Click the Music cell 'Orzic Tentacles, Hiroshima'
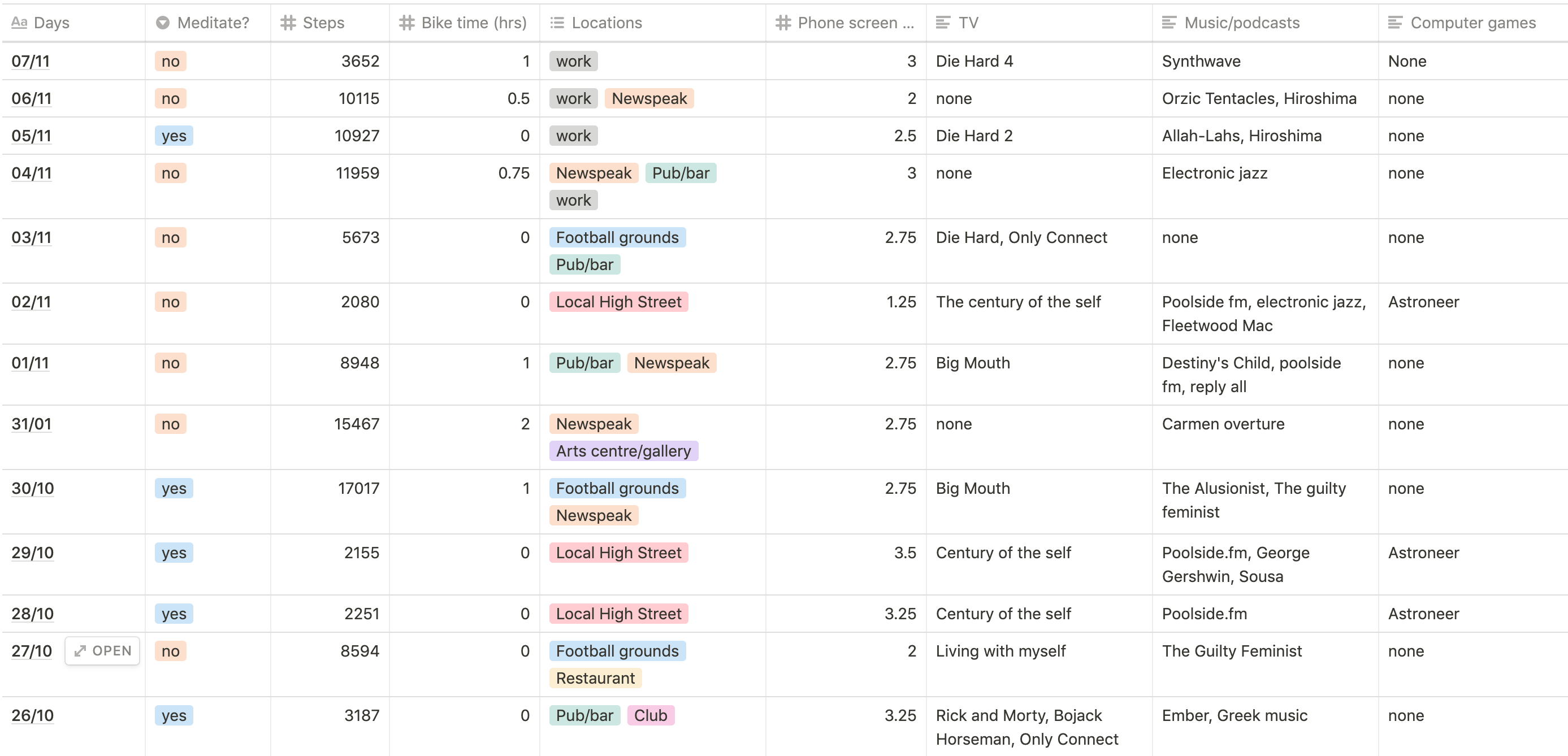This screenshot has height=756, width=1568. coord(1265,99)
